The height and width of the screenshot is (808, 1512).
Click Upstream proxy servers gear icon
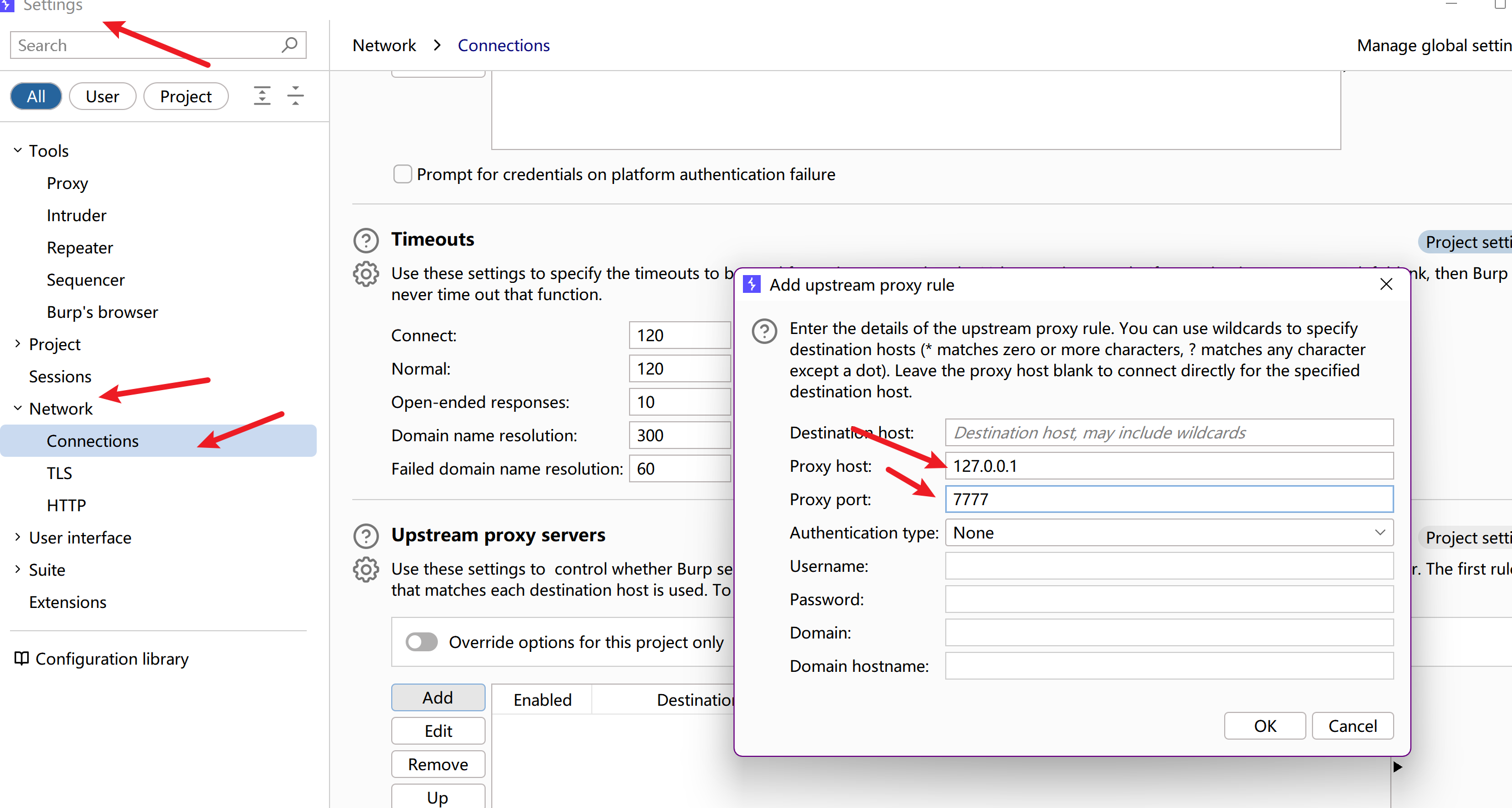point(366,569)
